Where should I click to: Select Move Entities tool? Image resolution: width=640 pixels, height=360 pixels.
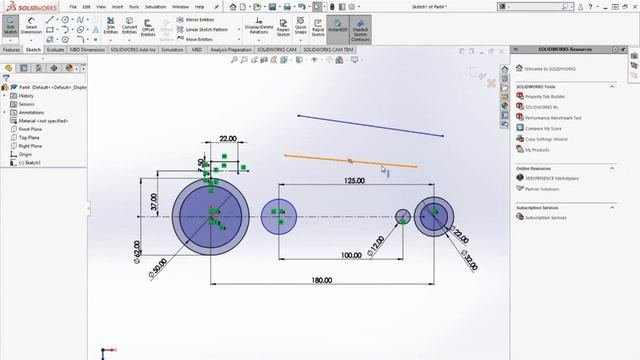pos(195,39)
